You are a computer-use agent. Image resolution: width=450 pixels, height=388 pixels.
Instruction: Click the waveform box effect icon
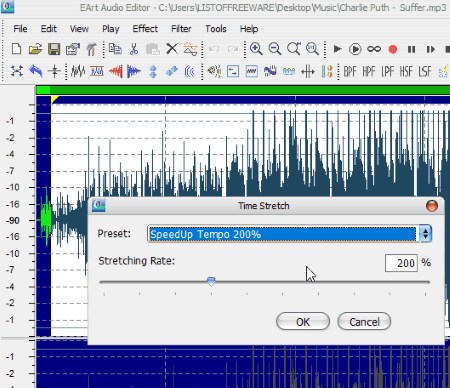(x=251, y=71)
